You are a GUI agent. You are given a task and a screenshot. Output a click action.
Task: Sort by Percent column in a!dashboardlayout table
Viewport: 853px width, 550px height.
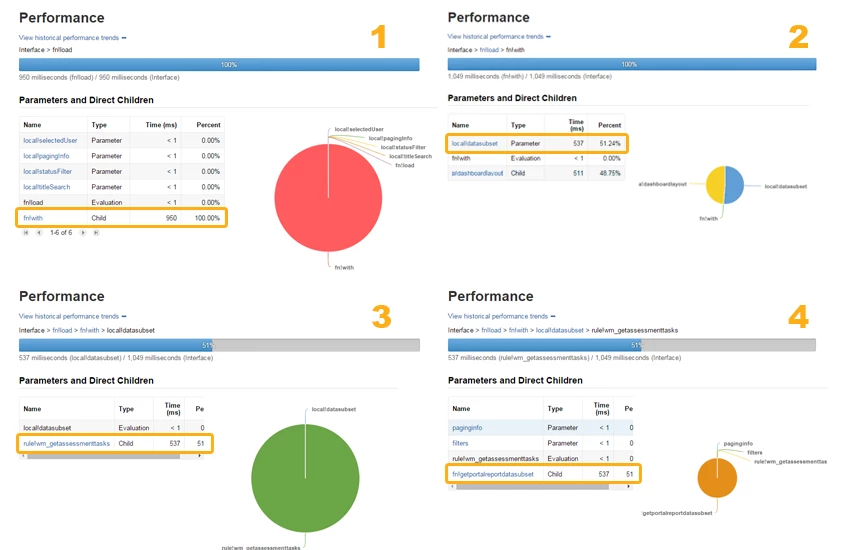point(609,125)
